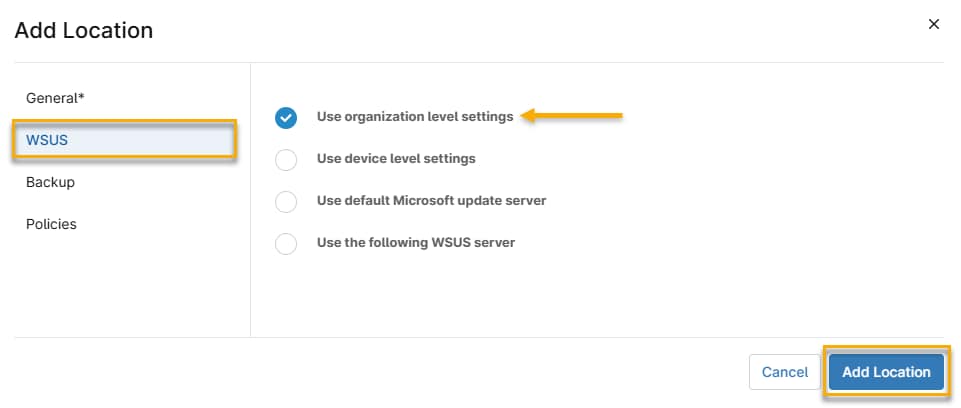This screenshot has width=961, height=408.
Task: Click the "Use organization level settings" label text
Action: pyautogui.click(x=415, y=116)
